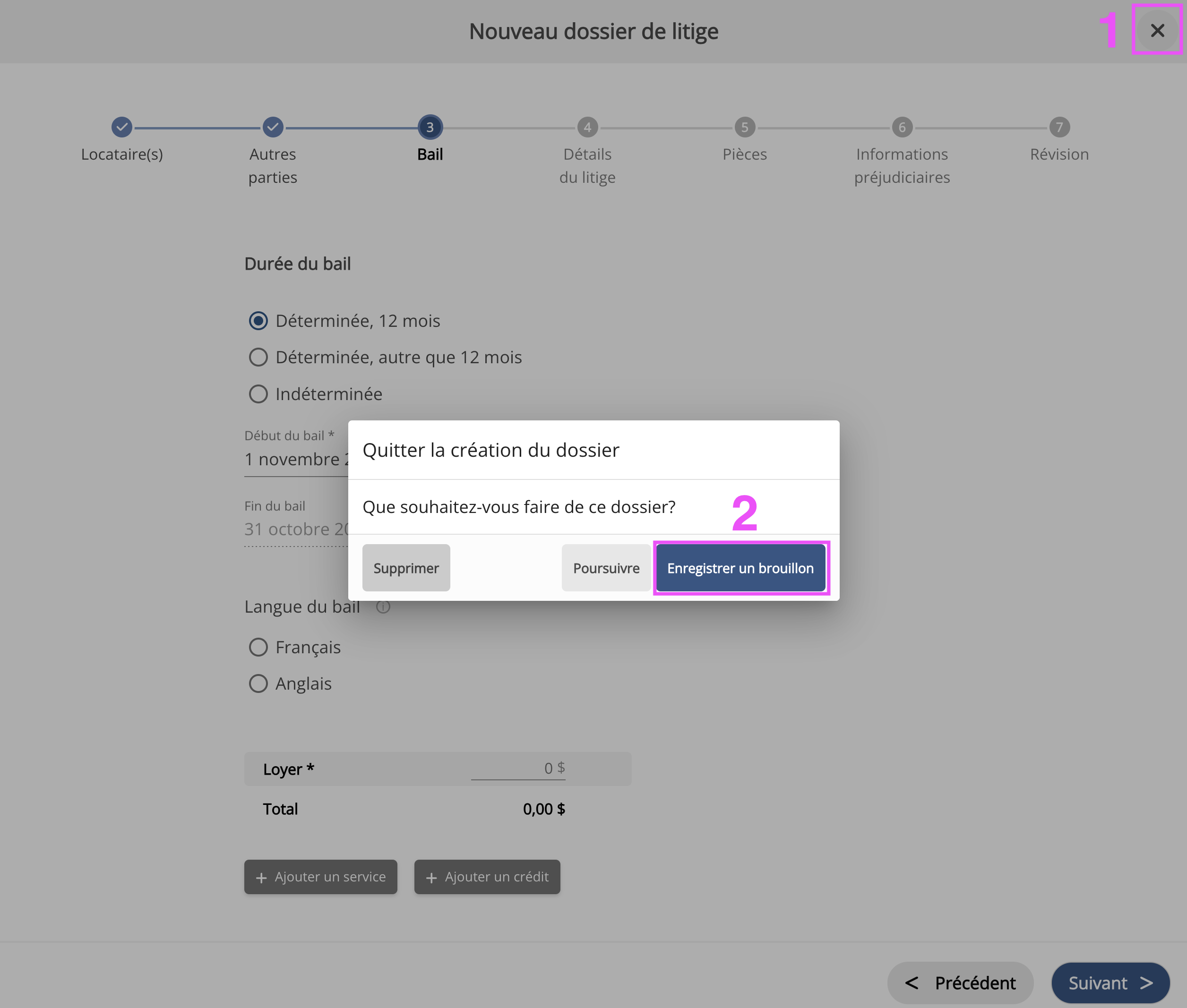Click the Autres parties step checkmark icon
The image size is (1187, 1008).
point(273,127)
